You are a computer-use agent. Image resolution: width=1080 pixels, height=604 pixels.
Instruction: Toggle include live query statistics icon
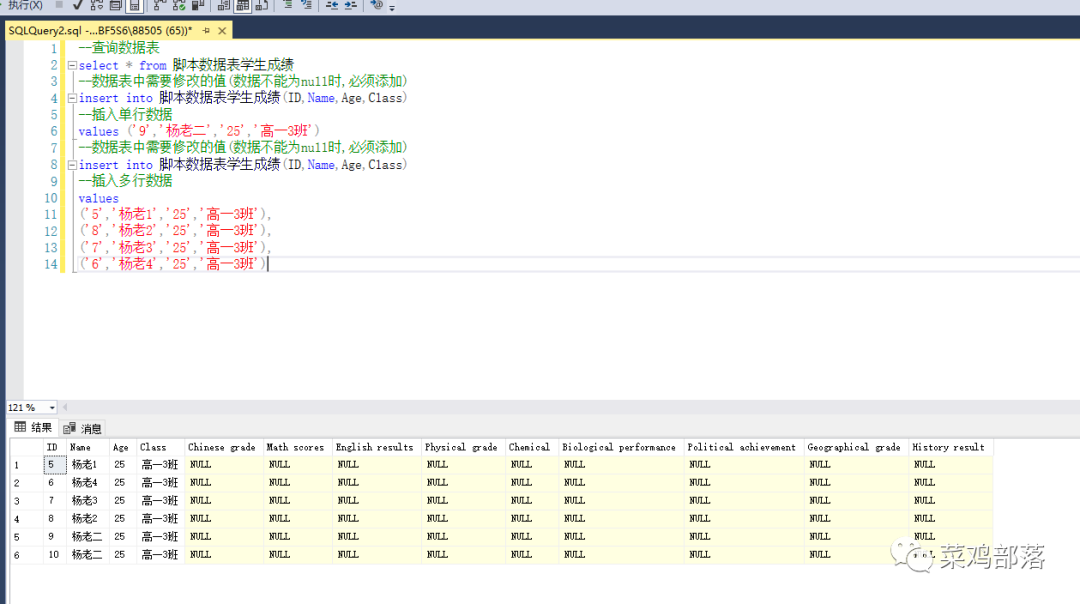(x=179, y=6)
